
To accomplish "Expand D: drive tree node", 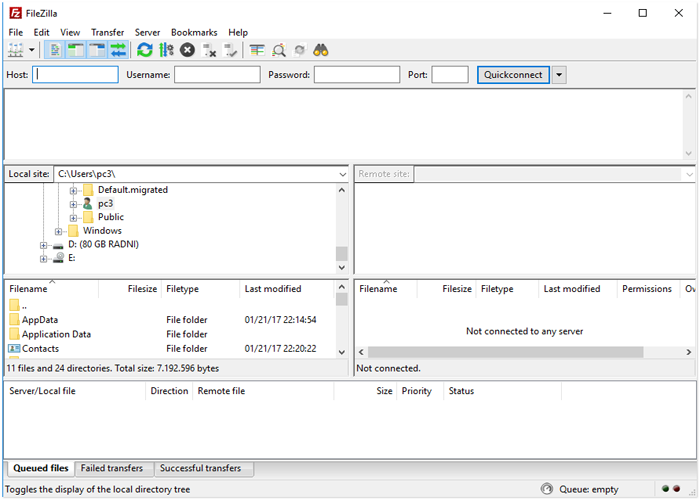I will coord(43,245).
